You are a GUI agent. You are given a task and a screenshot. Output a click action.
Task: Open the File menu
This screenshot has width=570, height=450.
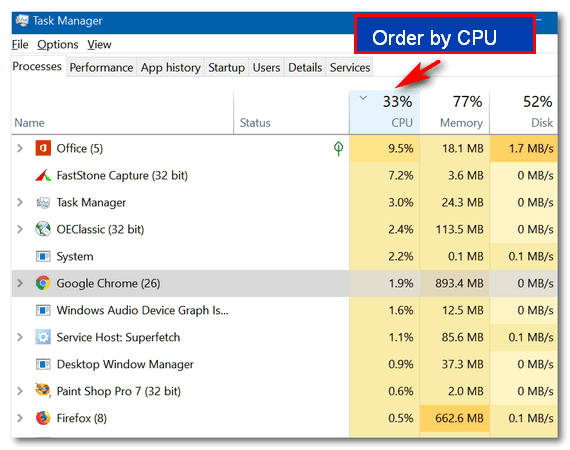(x=20, y=45)
